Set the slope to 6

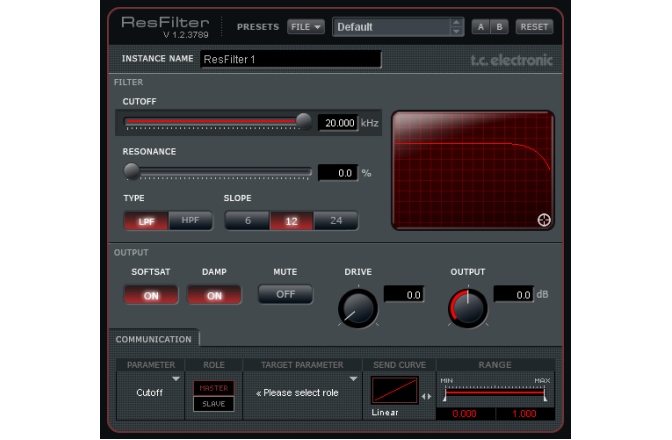click(x=247, y=221)
